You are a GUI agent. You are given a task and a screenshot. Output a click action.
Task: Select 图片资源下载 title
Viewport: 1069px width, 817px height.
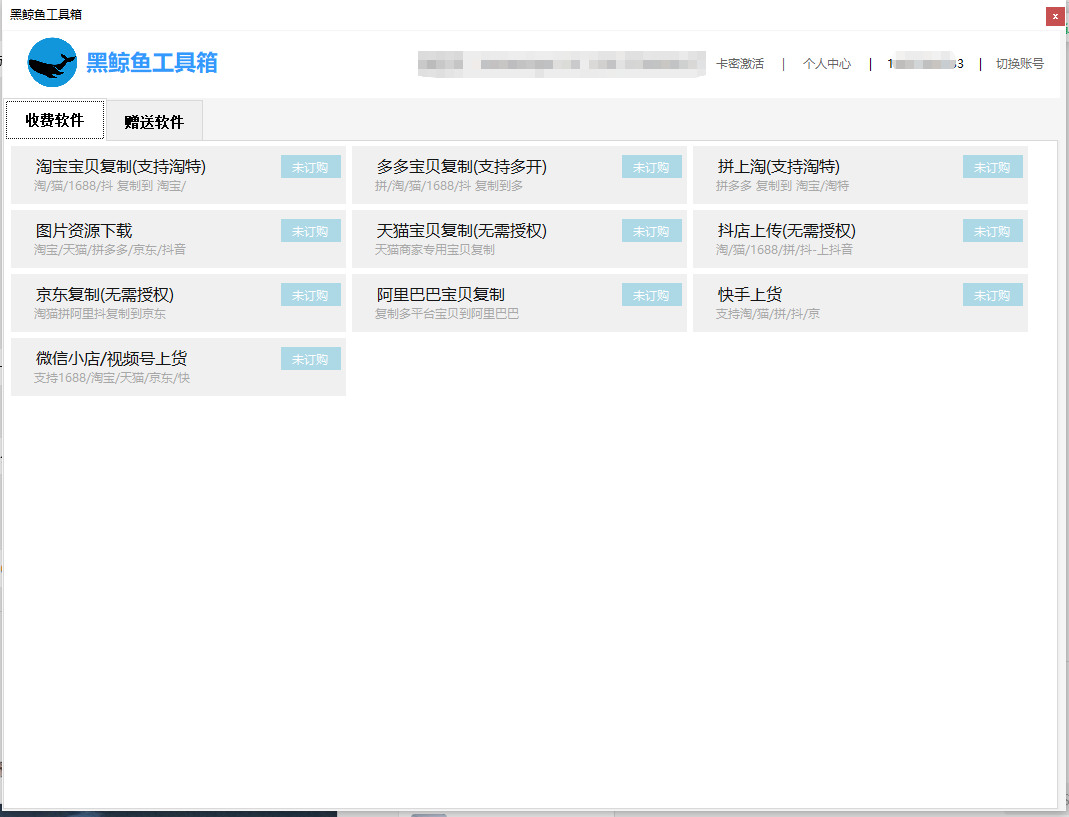pyautogui.click(x=84, y=231)
